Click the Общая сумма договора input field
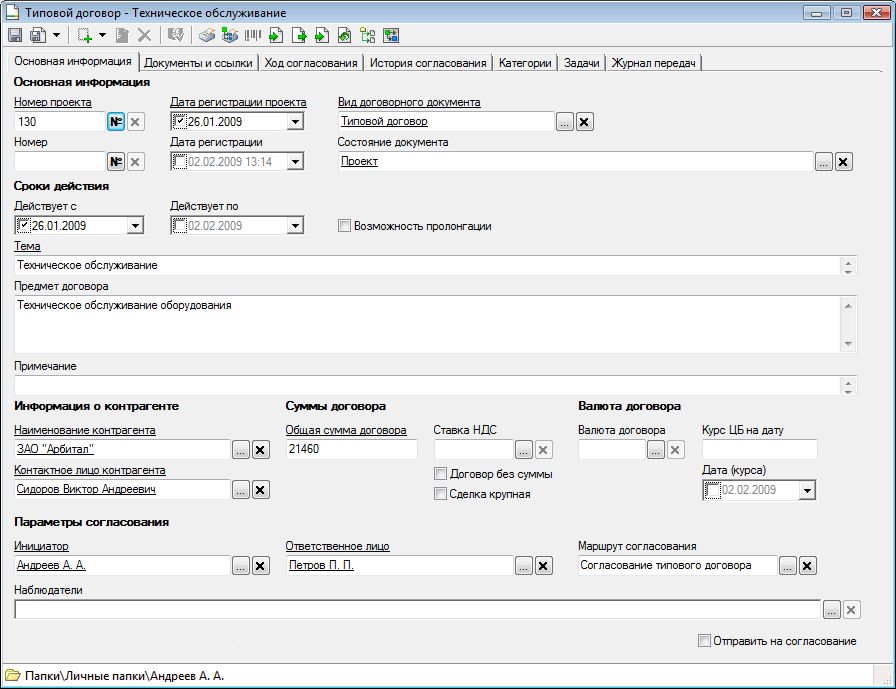Screen dimensions: 896x689 tap(350, 450)
